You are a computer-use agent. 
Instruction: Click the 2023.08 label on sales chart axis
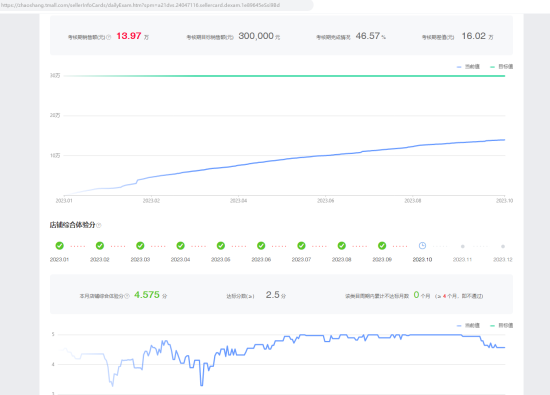[413, 201]
